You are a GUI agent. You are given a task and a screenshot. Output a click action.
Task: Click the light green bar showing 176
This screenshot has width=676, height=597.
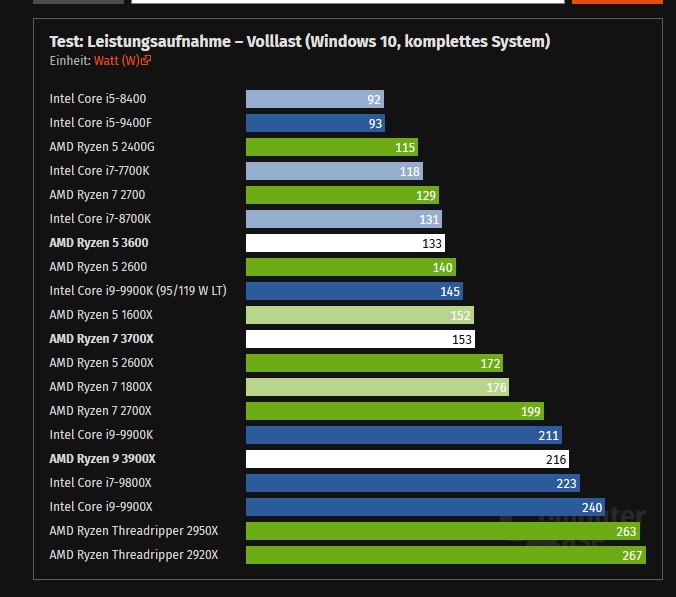tap(377, 387)
